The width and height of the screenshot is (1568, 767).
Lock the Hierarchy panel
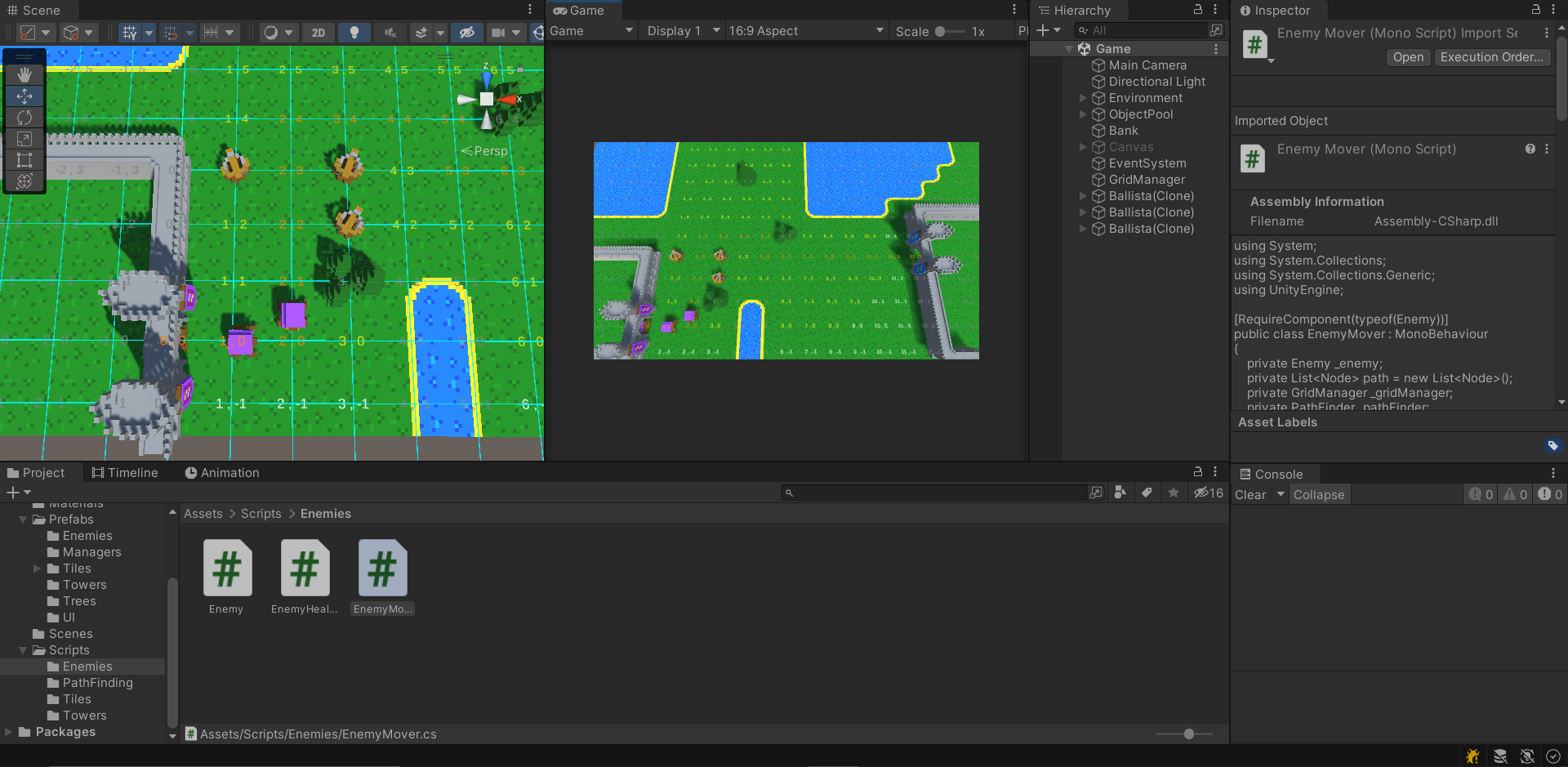coord(1198,10)
